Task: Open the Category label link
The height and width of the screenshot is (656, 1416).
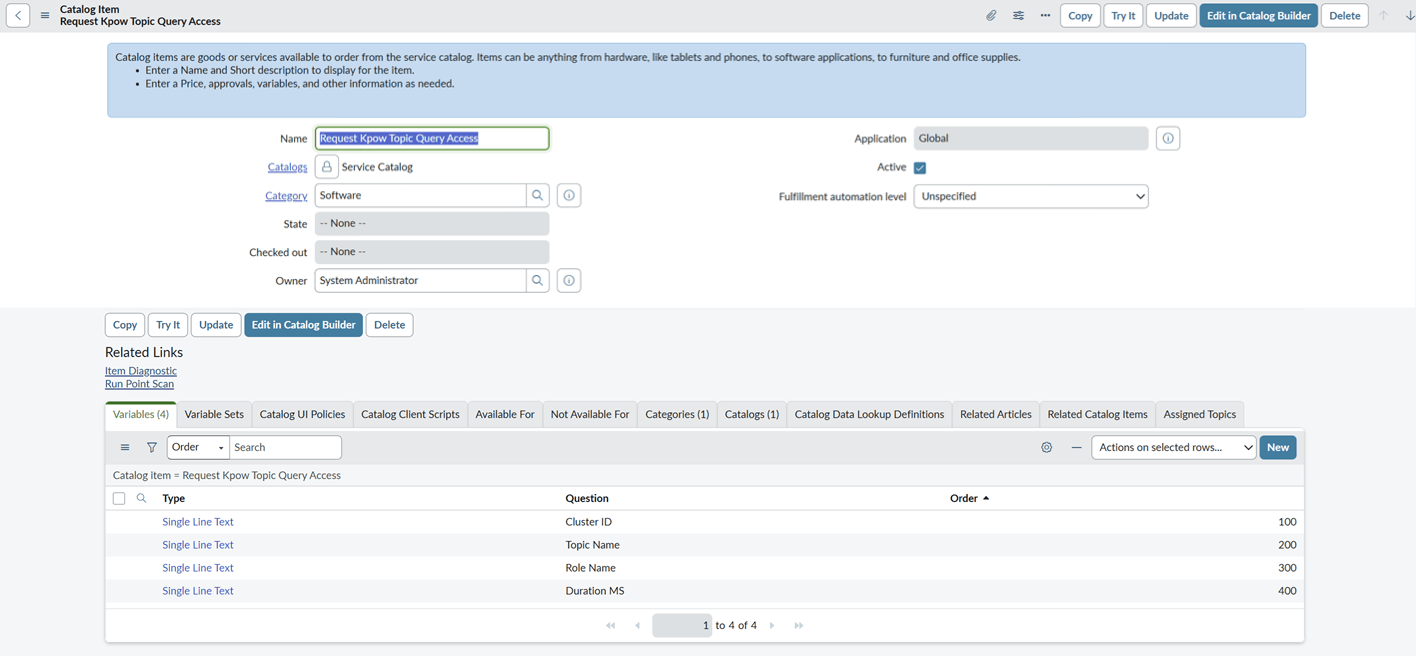Action: pyautogui.click(x=286, y=196)
